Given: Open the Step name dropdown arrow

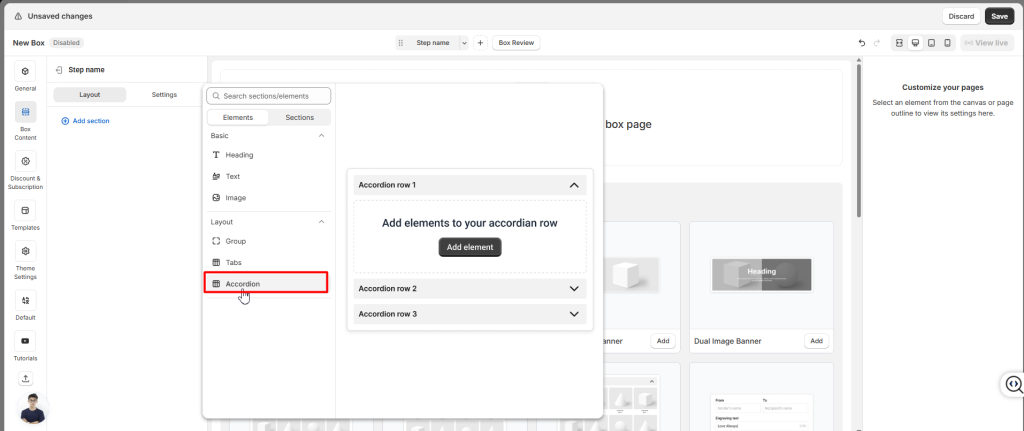Looking at the screenshot, I should 463,43.
